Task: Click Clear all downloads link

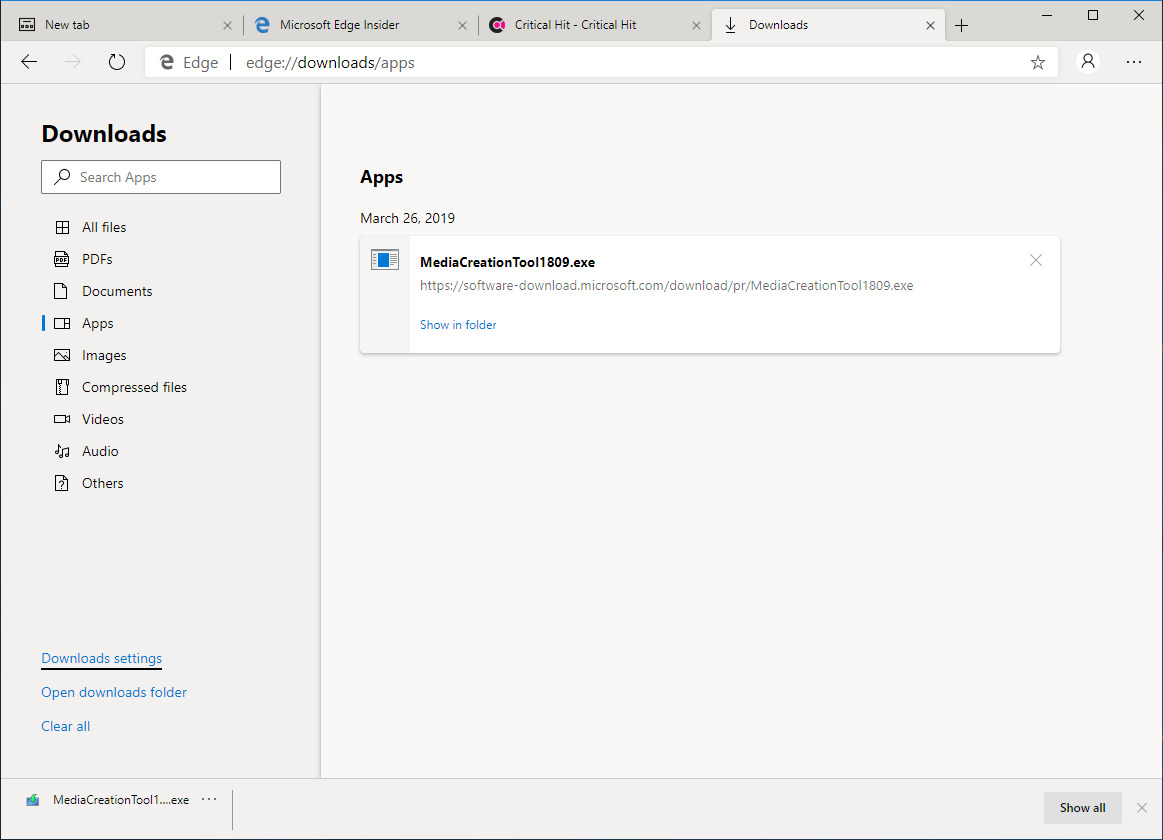Action: click(65, 726)
